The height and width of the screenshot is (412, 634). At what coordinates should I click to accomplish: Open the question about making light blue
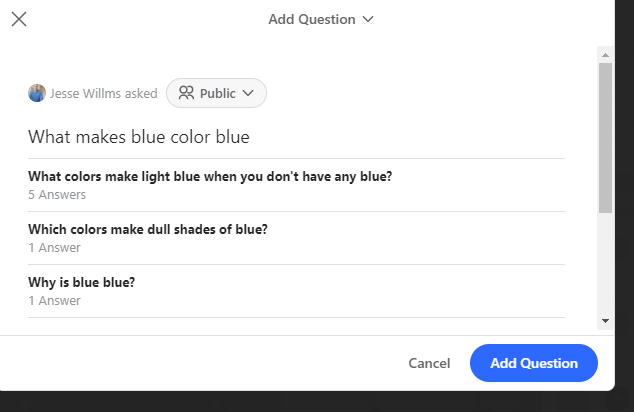coord(210,176)
